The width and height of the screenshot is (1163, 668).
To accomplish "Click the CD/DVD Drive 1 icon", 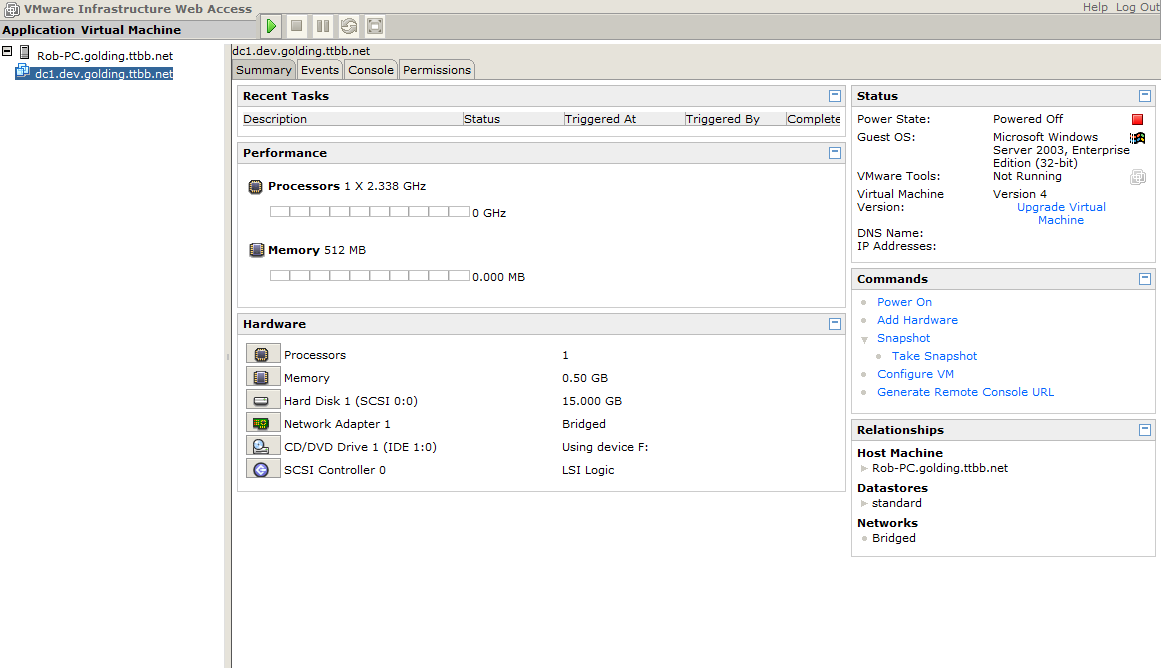I will [262, 446].
